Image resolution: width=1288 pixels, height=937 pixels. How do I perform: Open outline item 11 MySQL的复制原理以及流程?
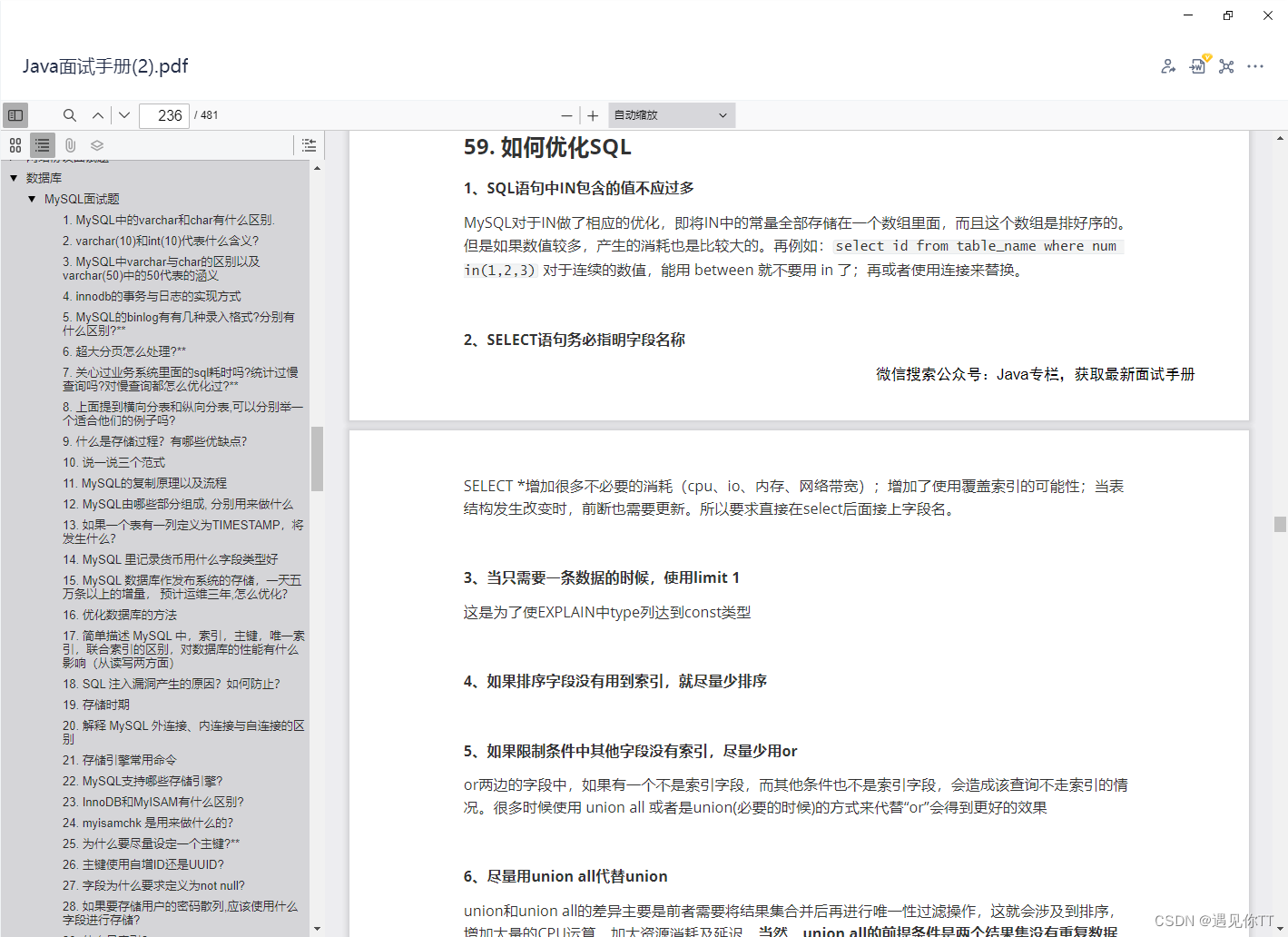(x=144, y=483)
